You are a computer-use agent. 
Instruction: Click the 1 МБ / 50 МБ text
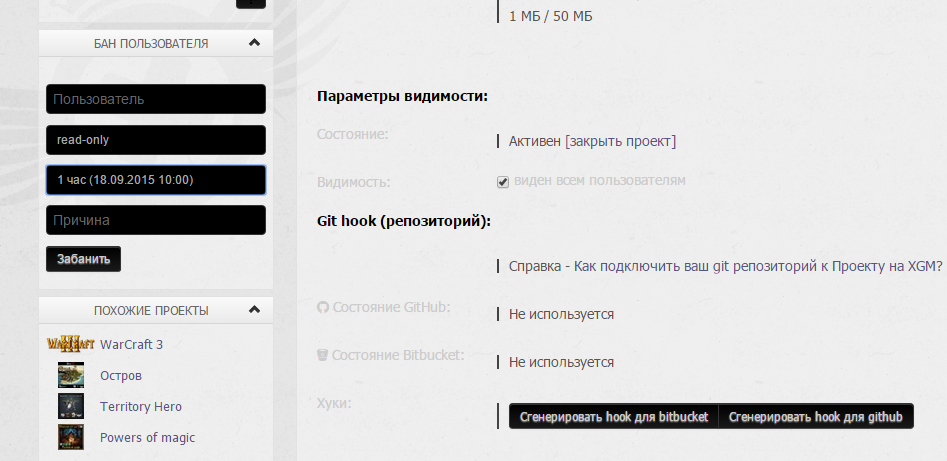click(x=551, y=16)
